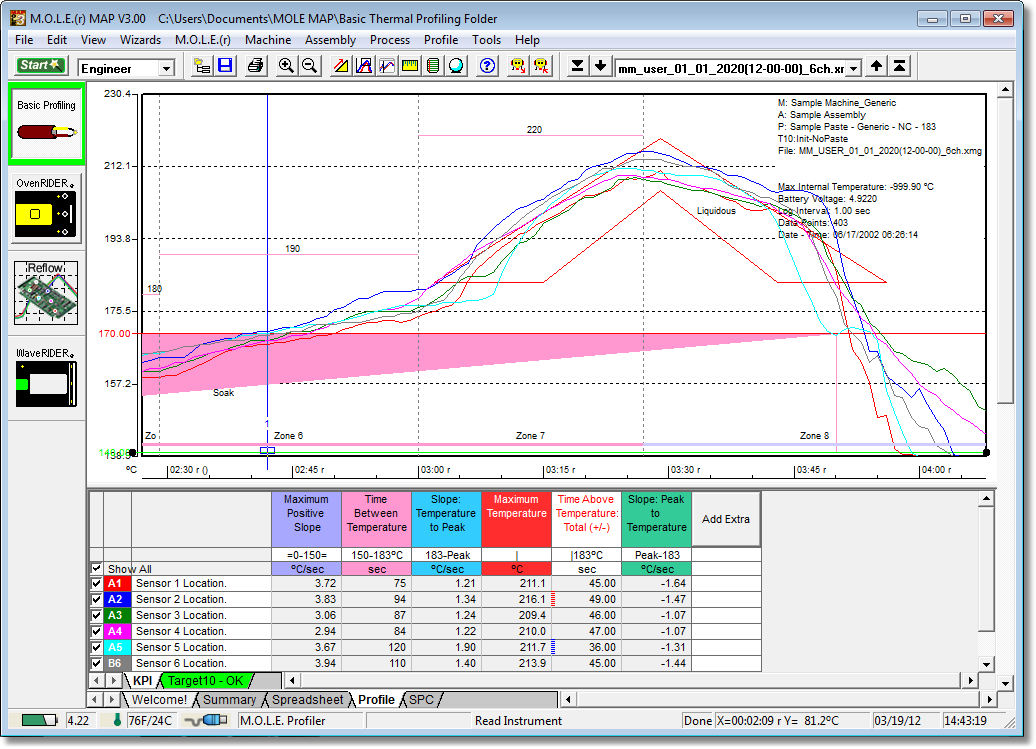Click the cyan A5 color swatch
This screenshot has width=1036, height=749.
coord(116,647)
